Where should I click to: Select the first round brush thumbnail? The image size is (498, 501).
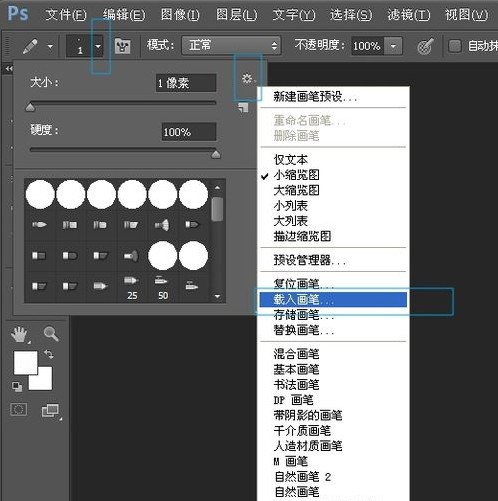[x=40, y=194]
